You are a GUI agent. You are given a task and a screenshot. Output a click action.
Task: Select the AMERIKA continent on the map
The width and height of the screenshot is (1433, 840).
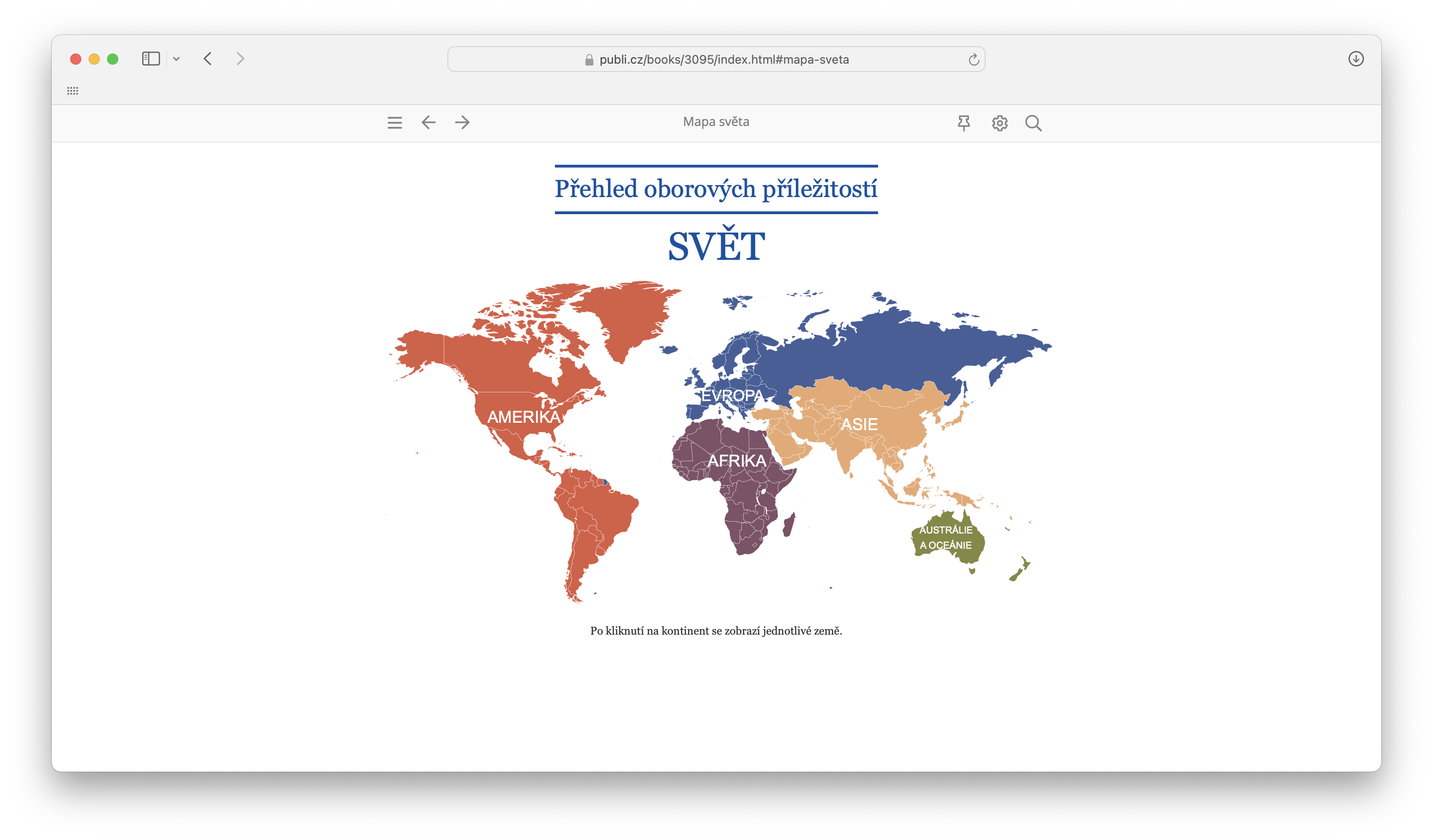(524, 417)
